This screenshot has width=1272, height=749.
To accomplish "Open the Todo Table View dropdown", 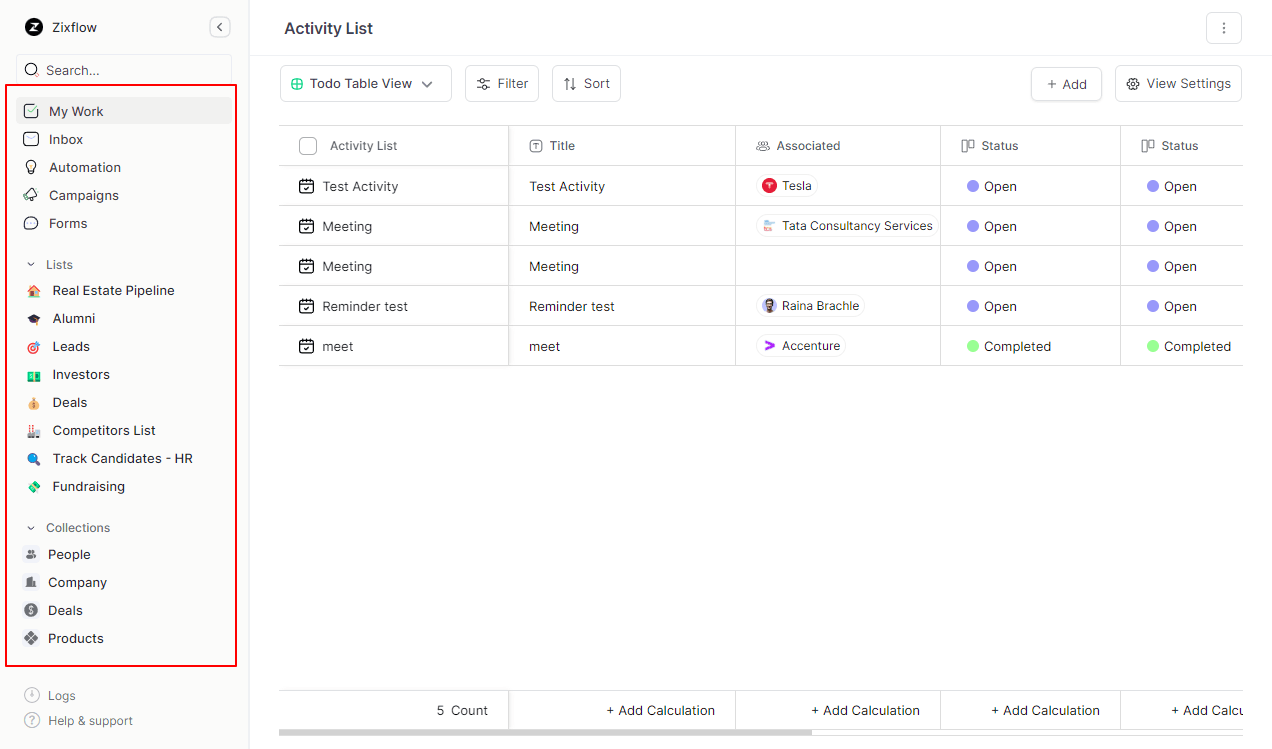I will click(365, 83).
